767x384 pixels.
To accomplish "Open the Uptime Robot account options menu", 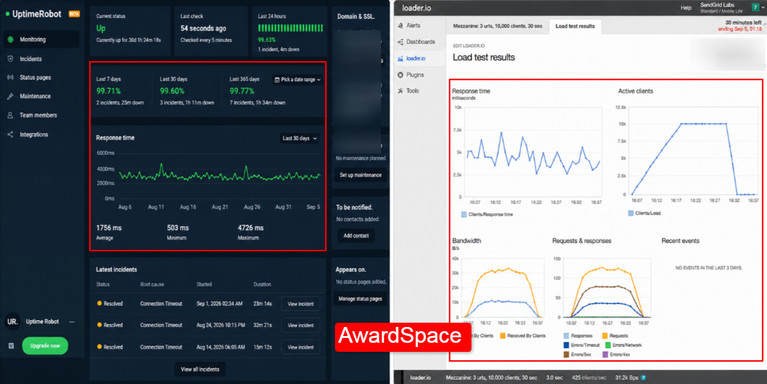I will click(72, 322).
